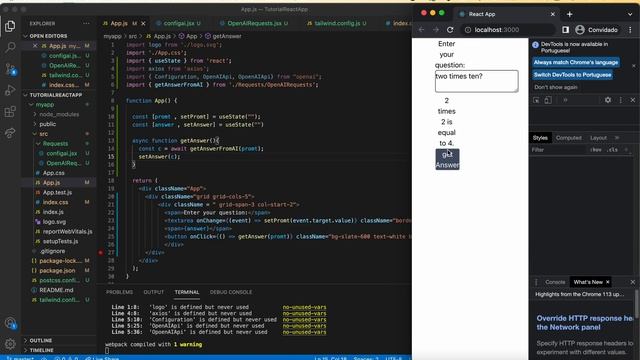Open the Search view in activity bar
Screen dimensions: 640x360
coord(10,47)
